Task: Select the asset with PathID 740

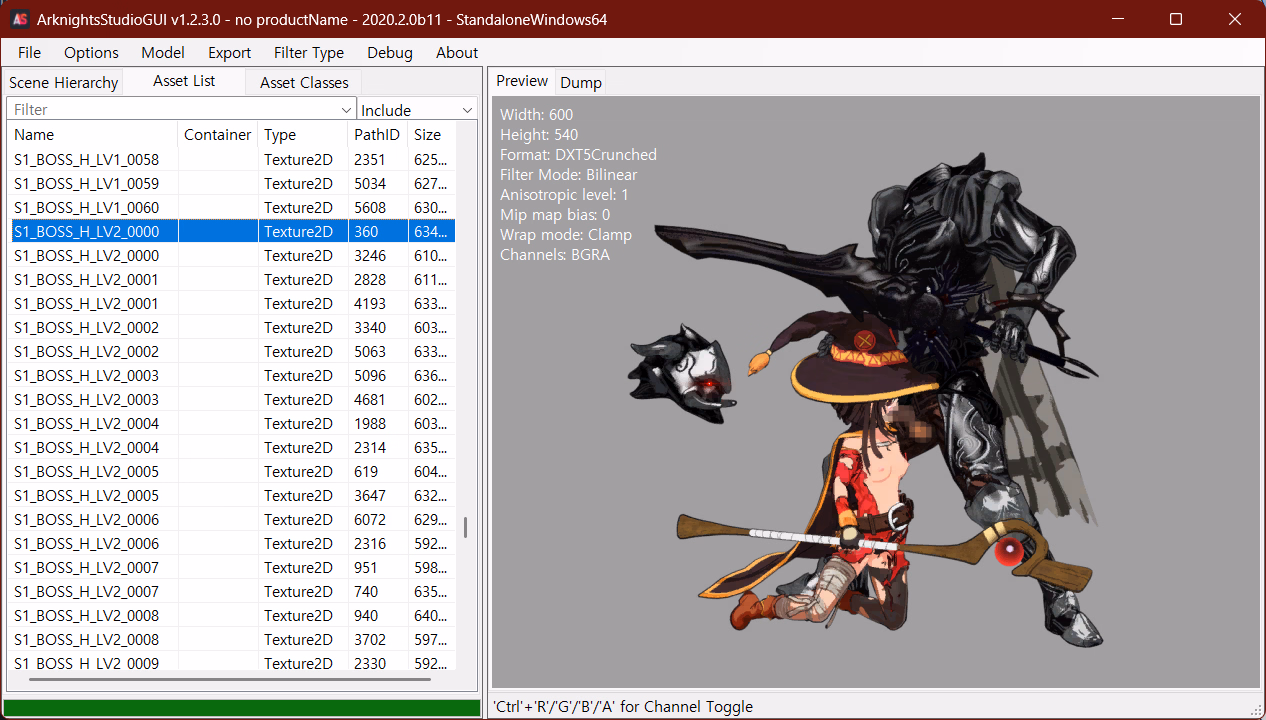Action: click(x=233, y=591)
